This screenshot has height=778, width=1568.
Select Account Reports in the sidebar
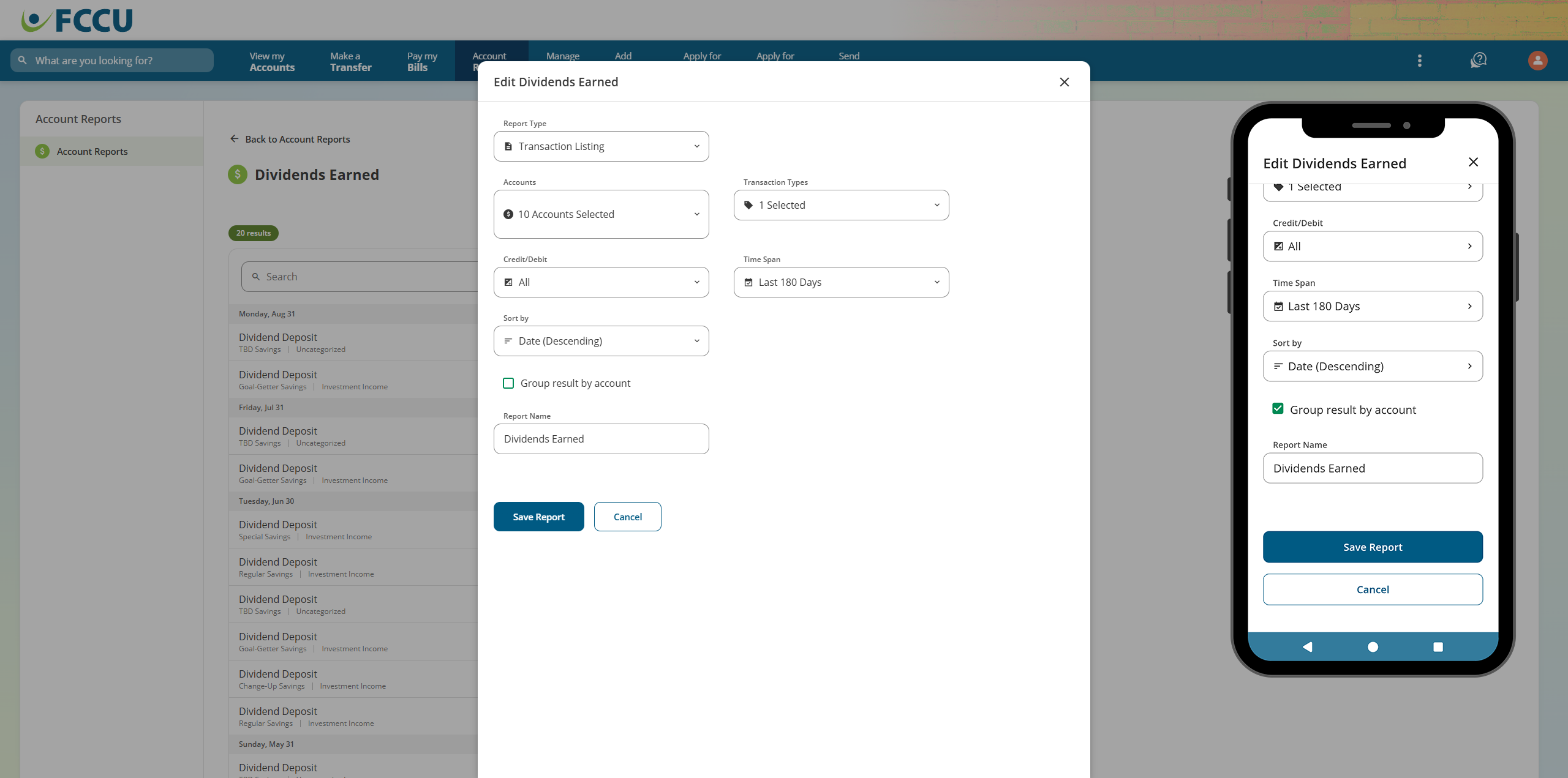point(111,151)
